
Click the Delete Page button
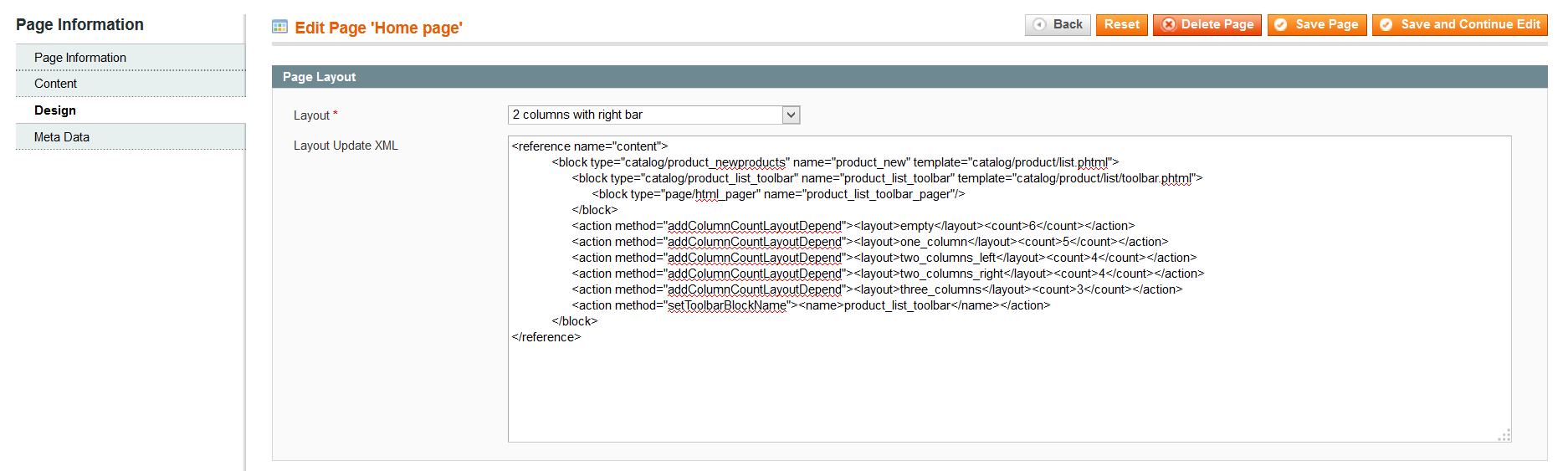coord(1207,25)
